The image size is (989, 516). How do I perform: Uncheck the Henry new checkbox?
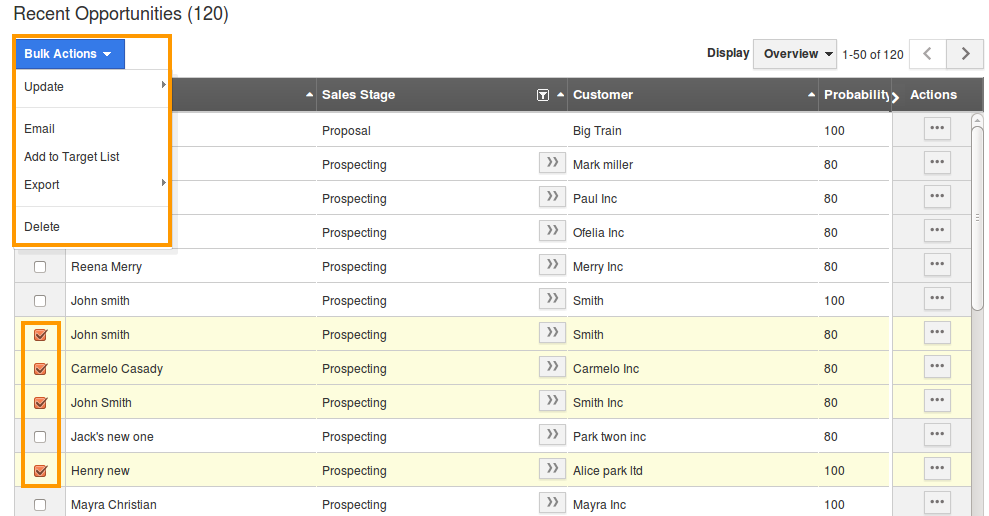pos(40,471)
